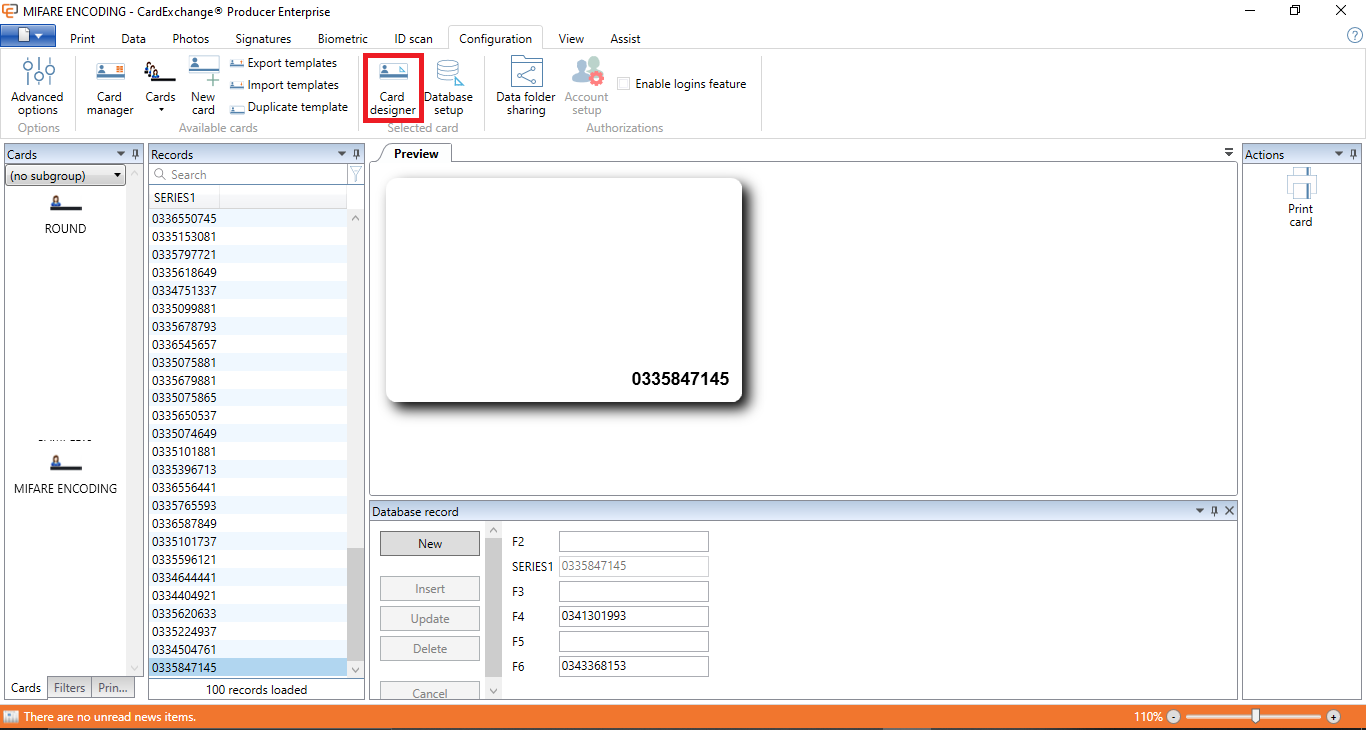Viewport: 1366px width, 730px height.
Task: Open Actions panel options arrow
Action: [x=1340, y=154]
